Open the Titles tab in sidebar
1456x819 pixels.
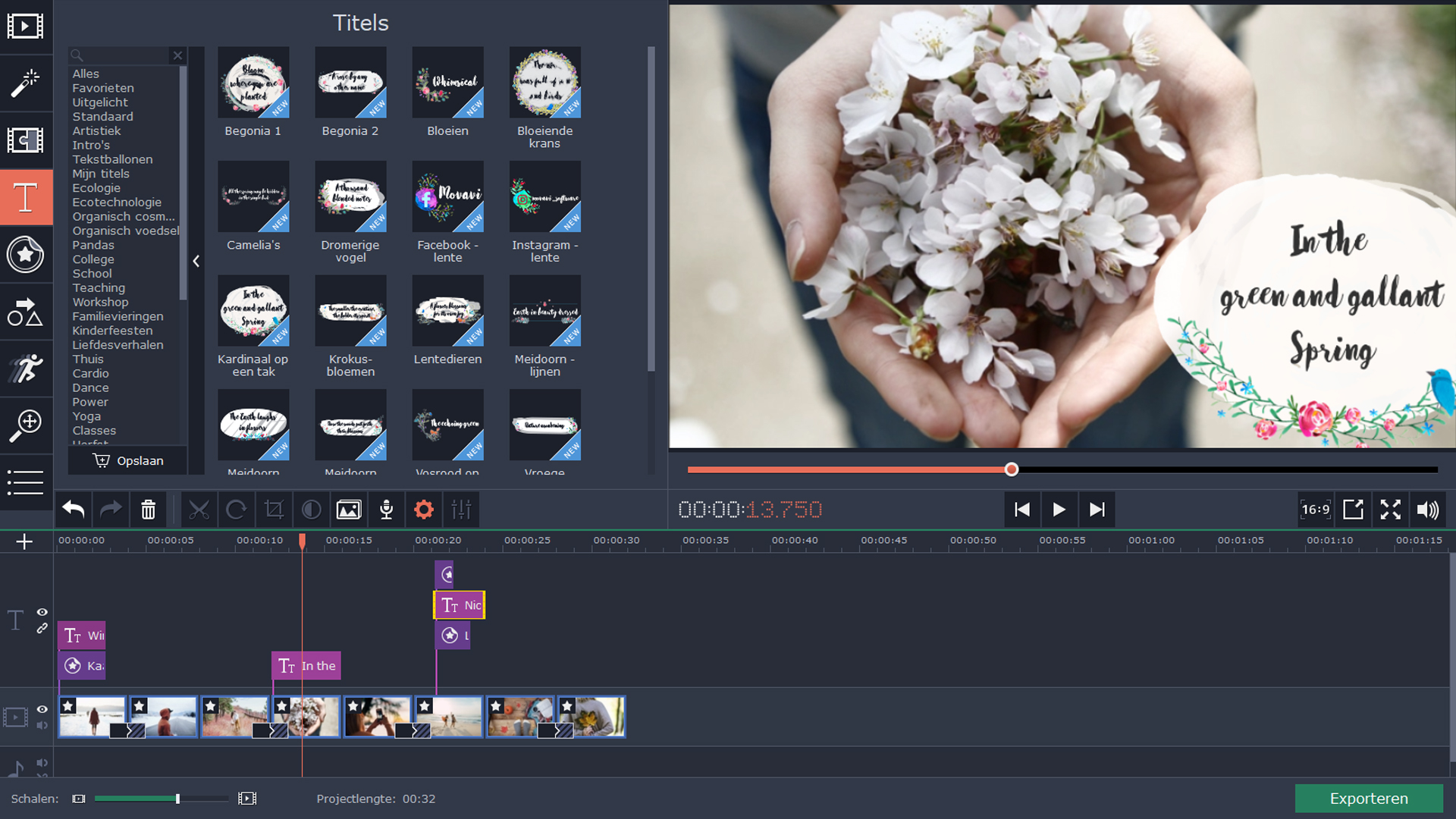26,198
